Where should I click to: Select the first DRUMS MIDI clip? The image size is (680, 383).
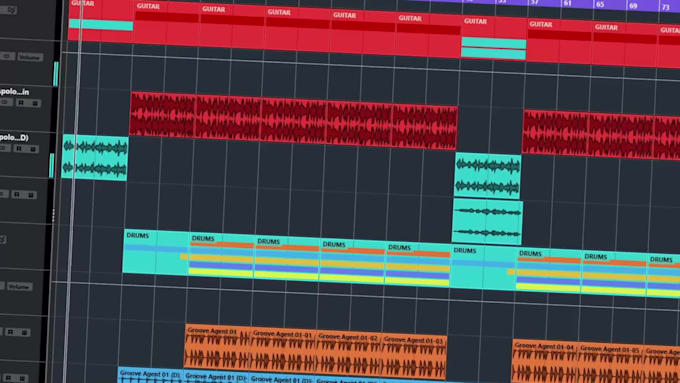point(156,252)
